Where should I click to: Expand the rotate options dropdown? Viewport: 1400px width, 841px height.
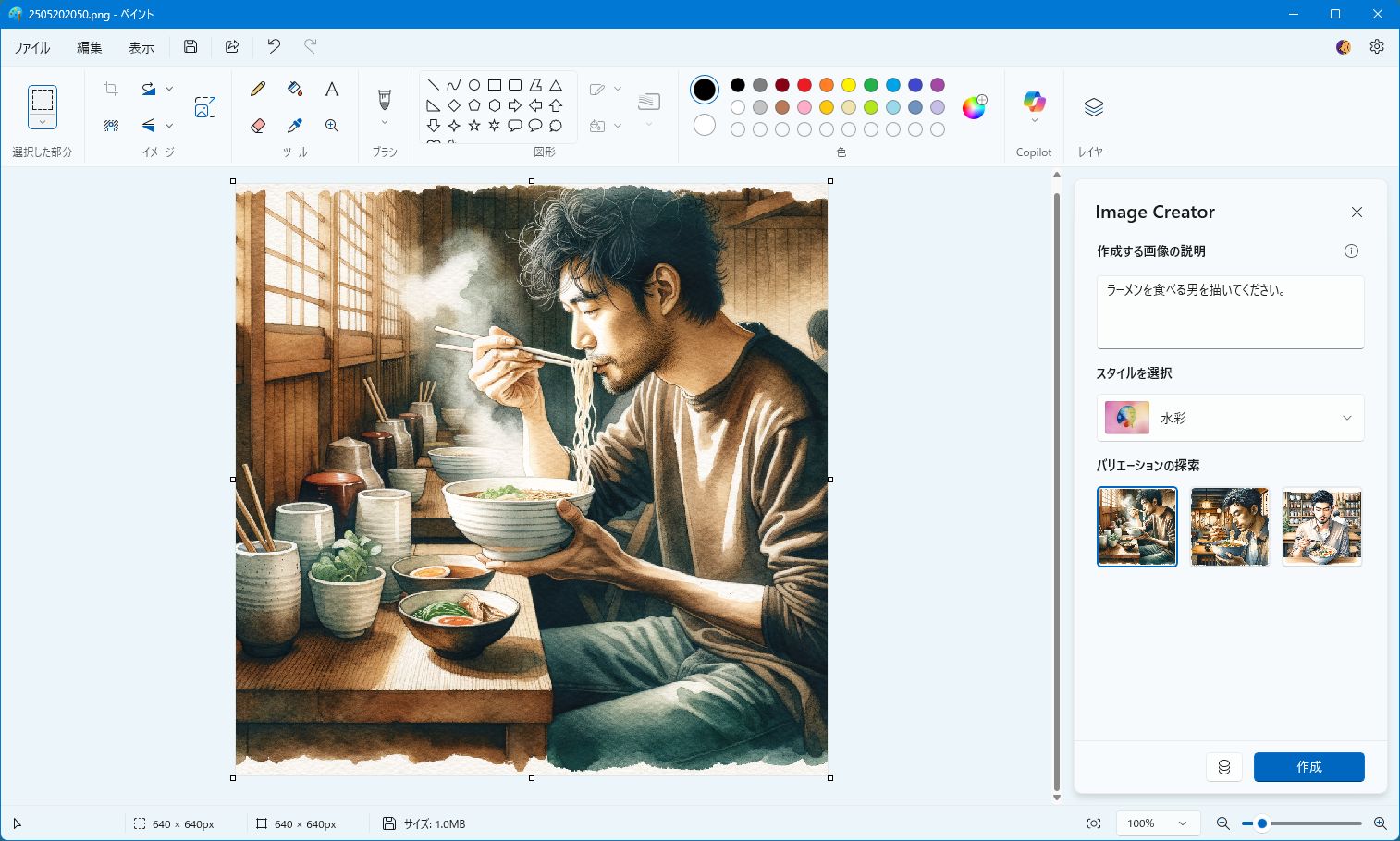tap(169, 89)
